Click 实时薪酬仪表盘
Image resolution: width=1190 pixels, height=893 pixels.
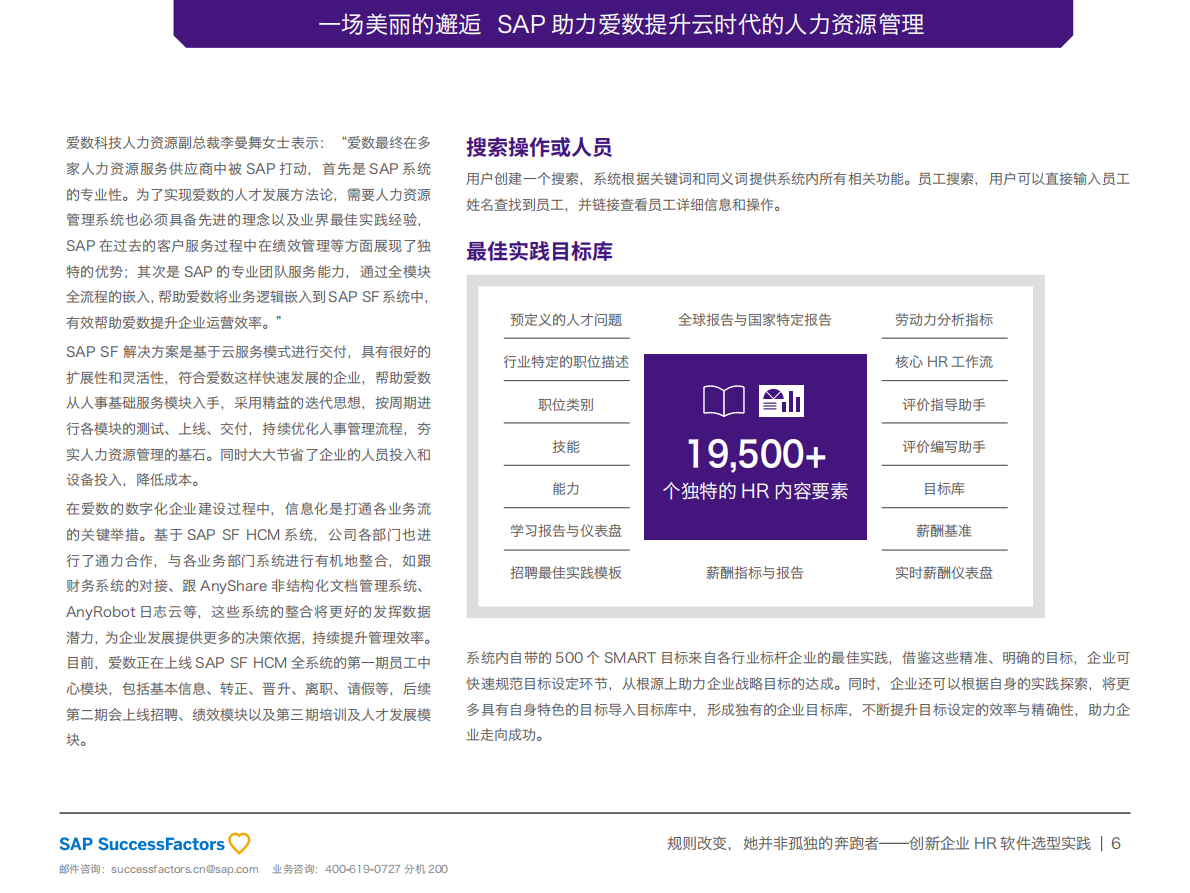pos(943,572)
